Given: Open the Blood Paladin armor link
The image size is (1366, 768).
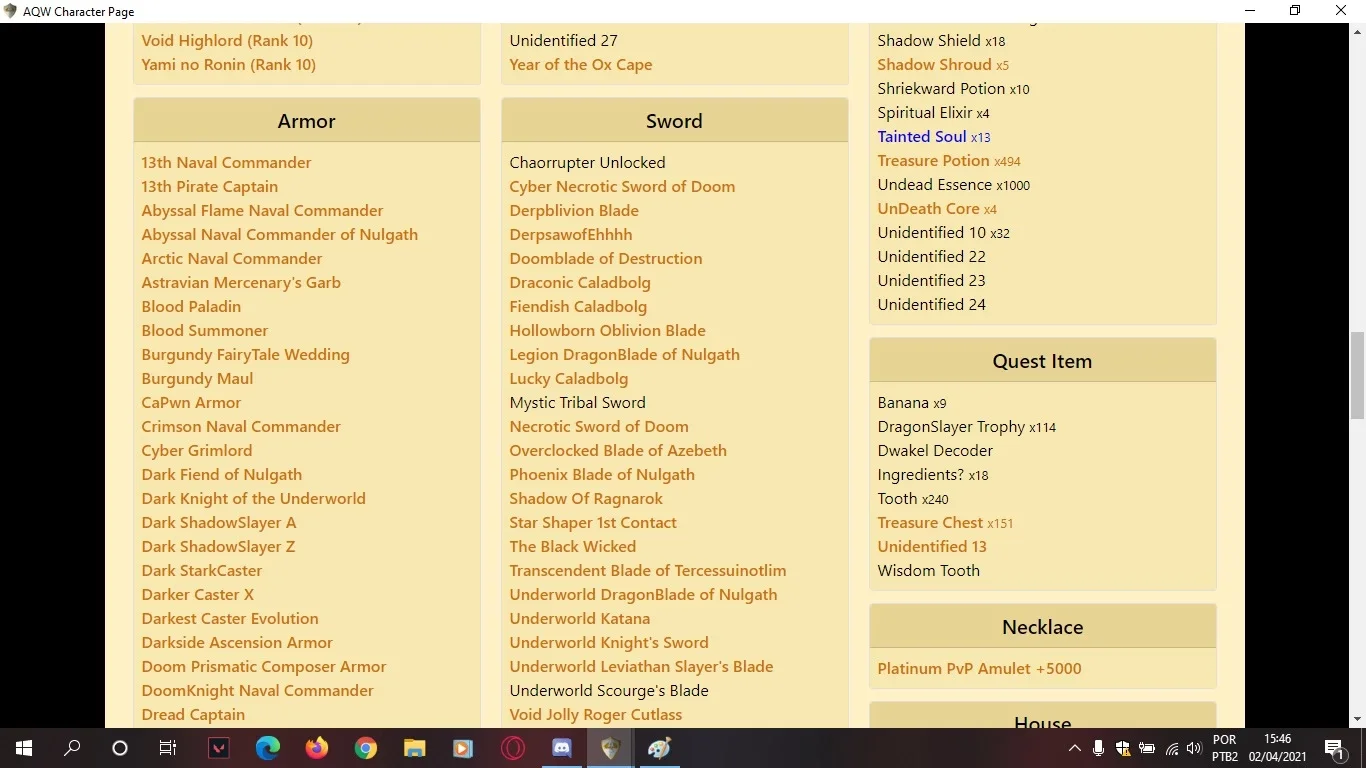Looking at the screenshot, I should point(191,307).
